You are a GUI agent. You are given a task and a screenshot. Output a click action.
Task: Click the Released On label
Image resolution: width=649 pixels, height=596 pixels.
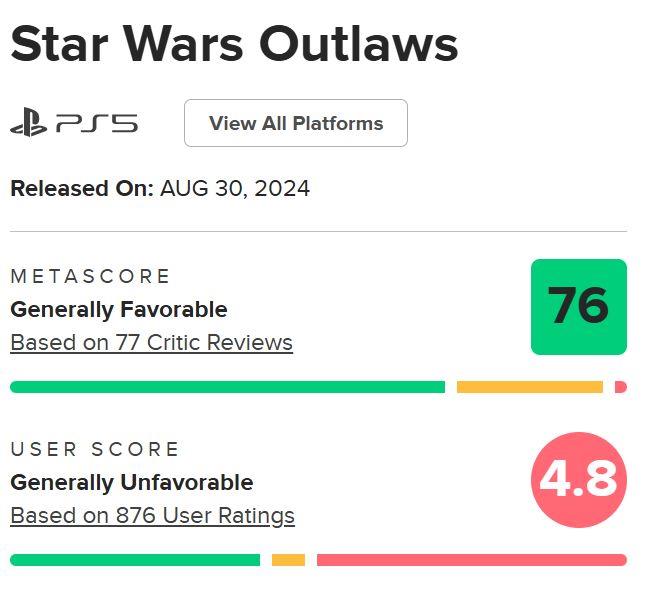coord(82,189)
